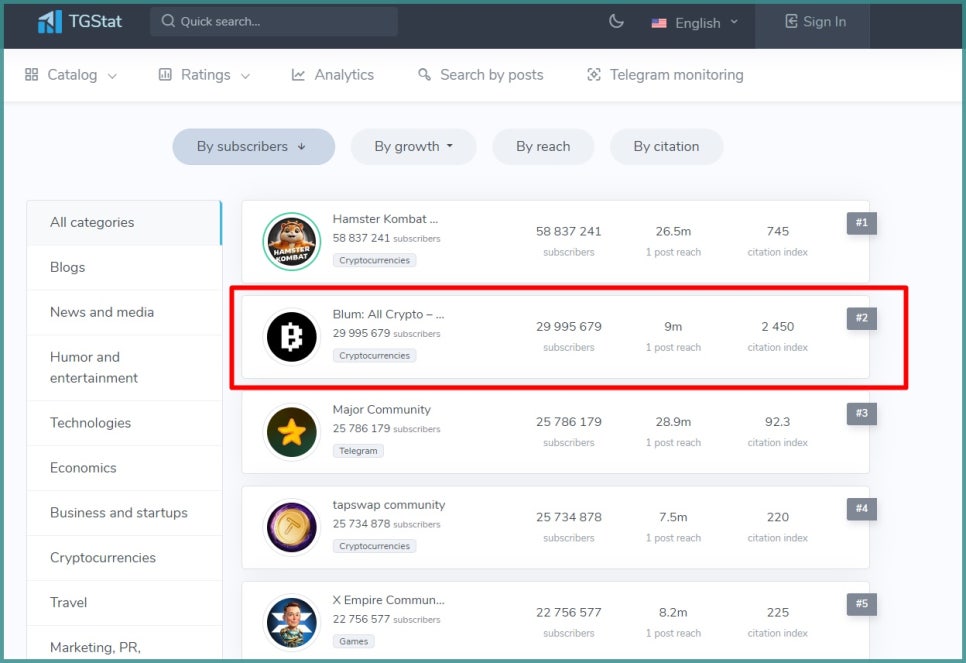The height and width of the screenshot is (663, 966).
Task: Select Cryptocurrencies category in sidebar
Action: tap(124, 558)
